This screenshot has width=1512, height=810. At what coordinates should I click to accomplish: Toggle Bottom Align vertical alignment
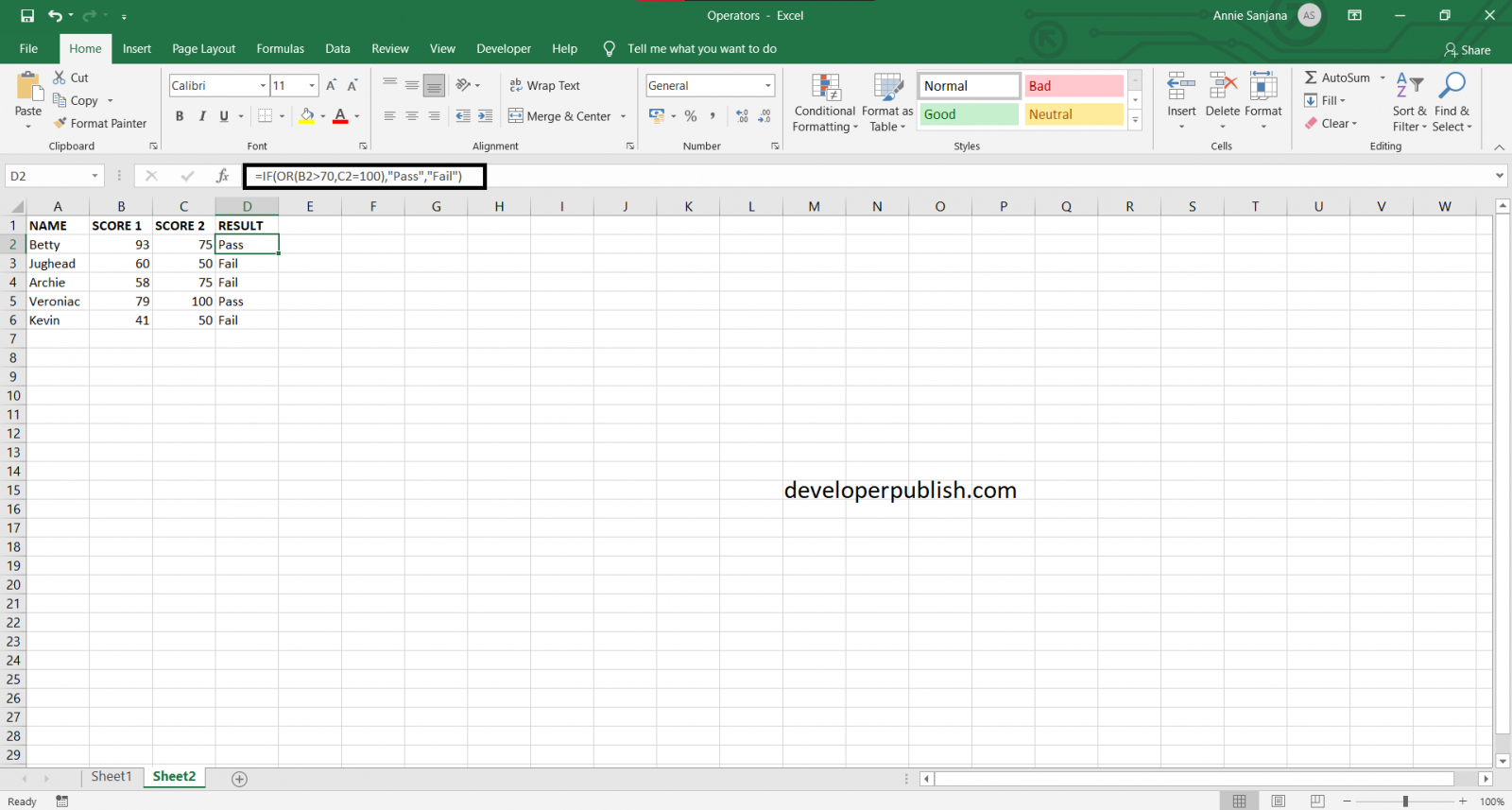434,85
